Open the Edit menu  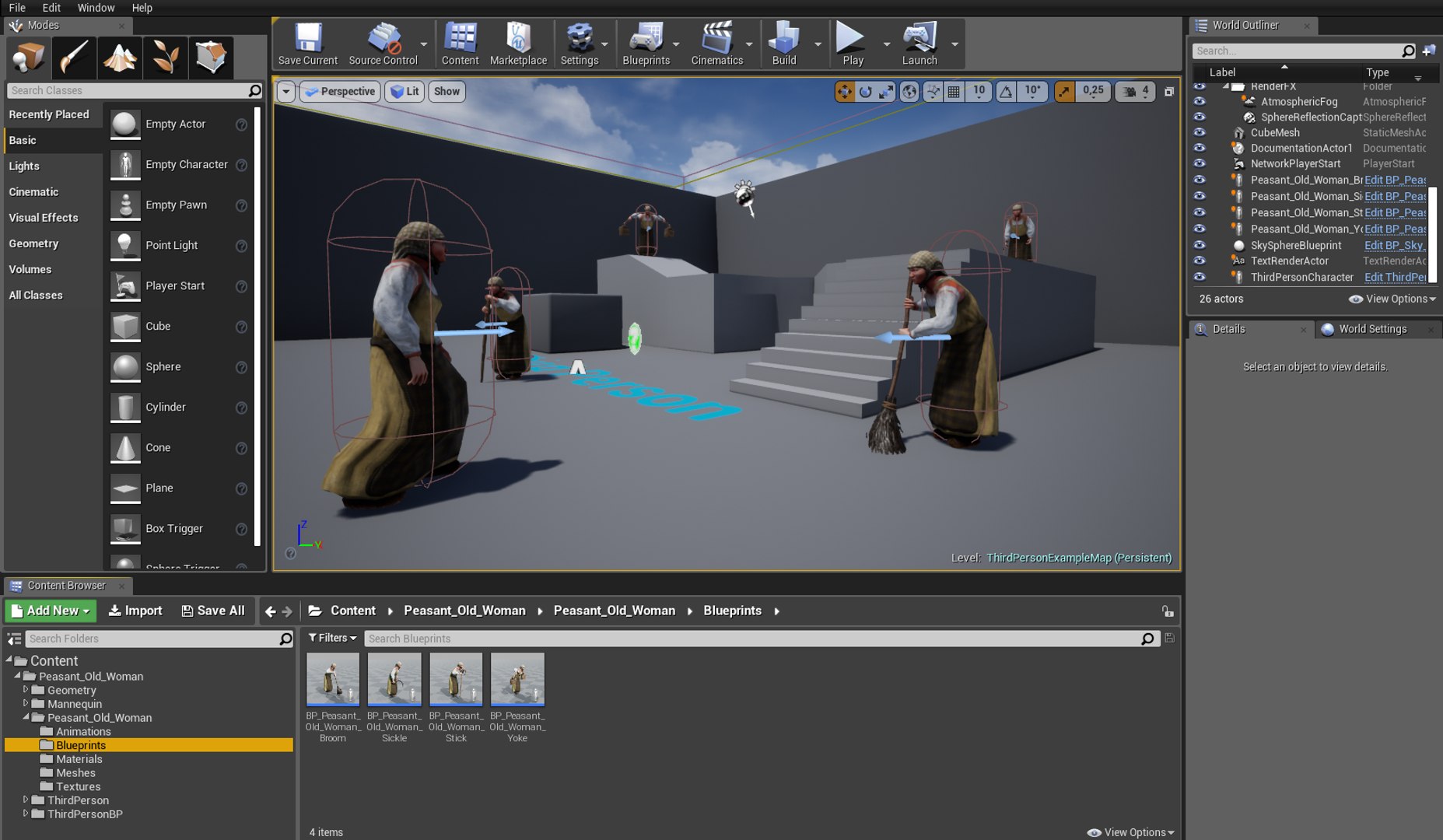(x=51, y=8)
